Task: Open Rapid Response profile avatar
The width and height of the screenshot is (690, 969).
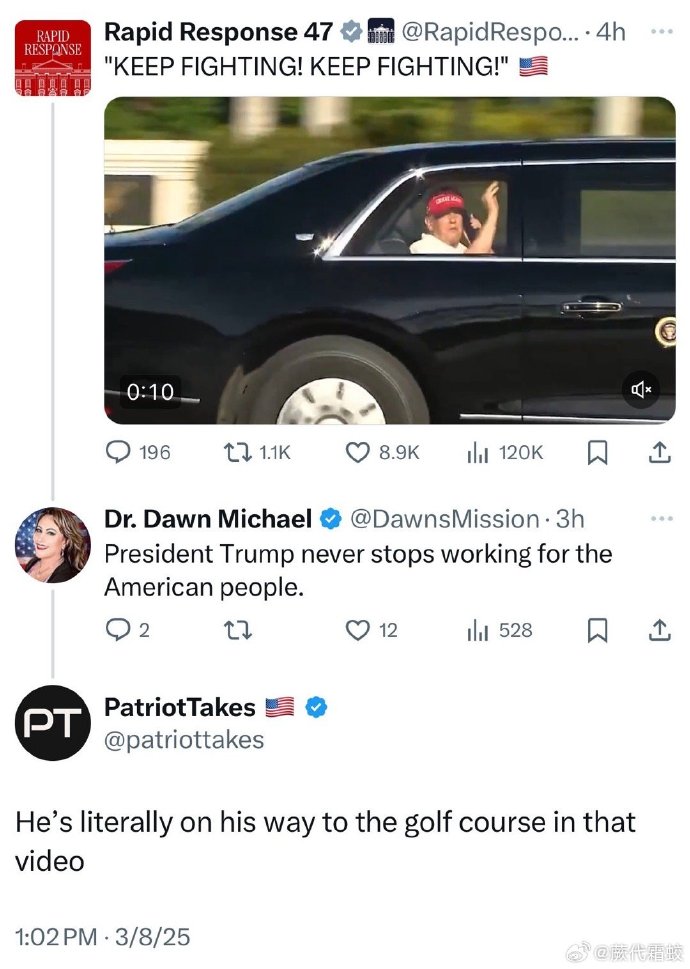Action: (x=53, y=58)
